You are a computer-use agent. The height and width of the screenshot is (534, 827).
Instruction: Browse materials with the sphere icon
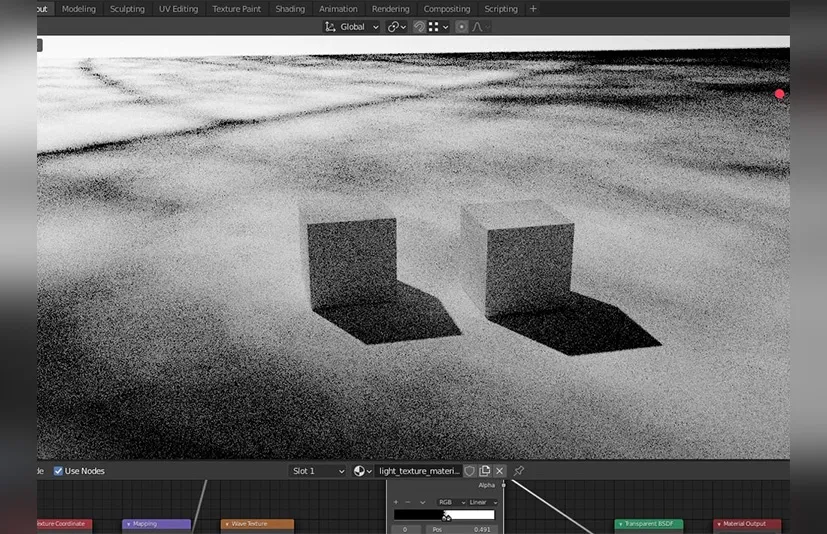362,471
